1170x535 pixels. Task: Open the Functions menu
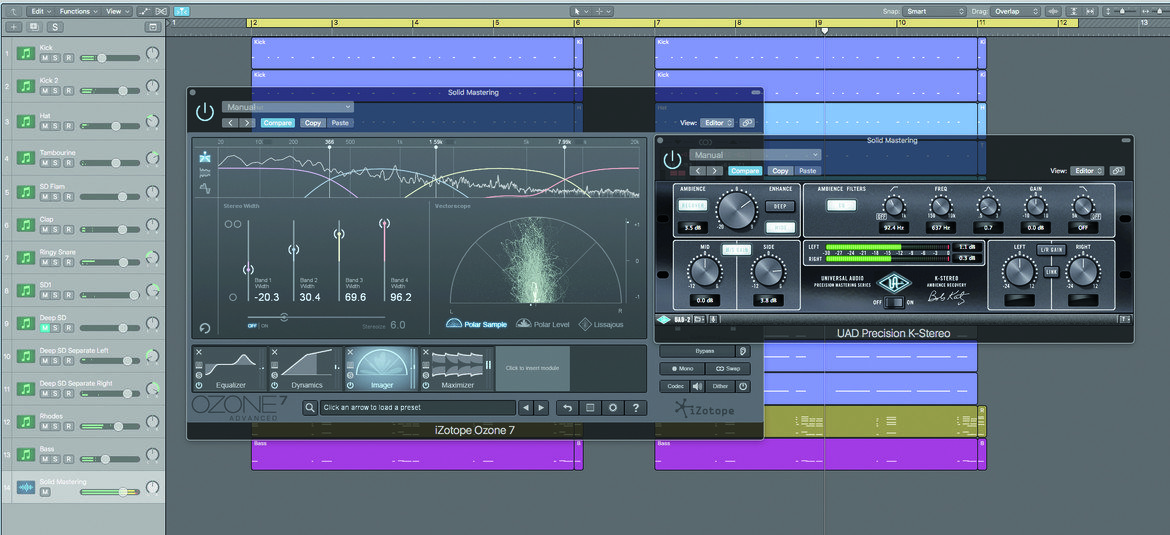pos(77,11)
